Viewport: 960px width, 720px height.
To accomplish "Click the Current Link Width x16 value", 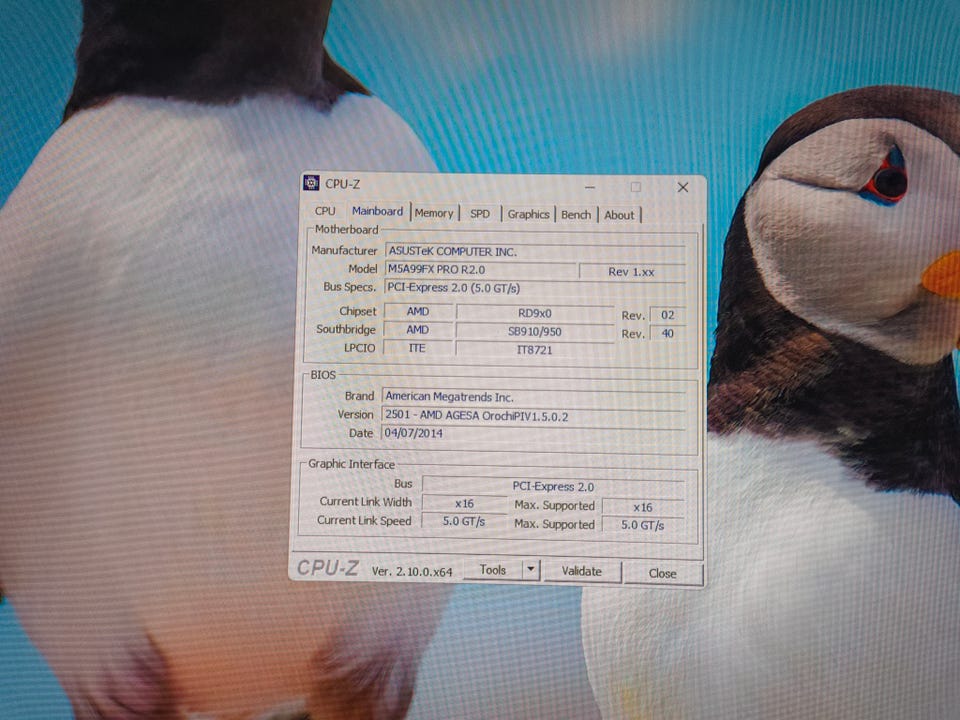I will tap(464, 503).
